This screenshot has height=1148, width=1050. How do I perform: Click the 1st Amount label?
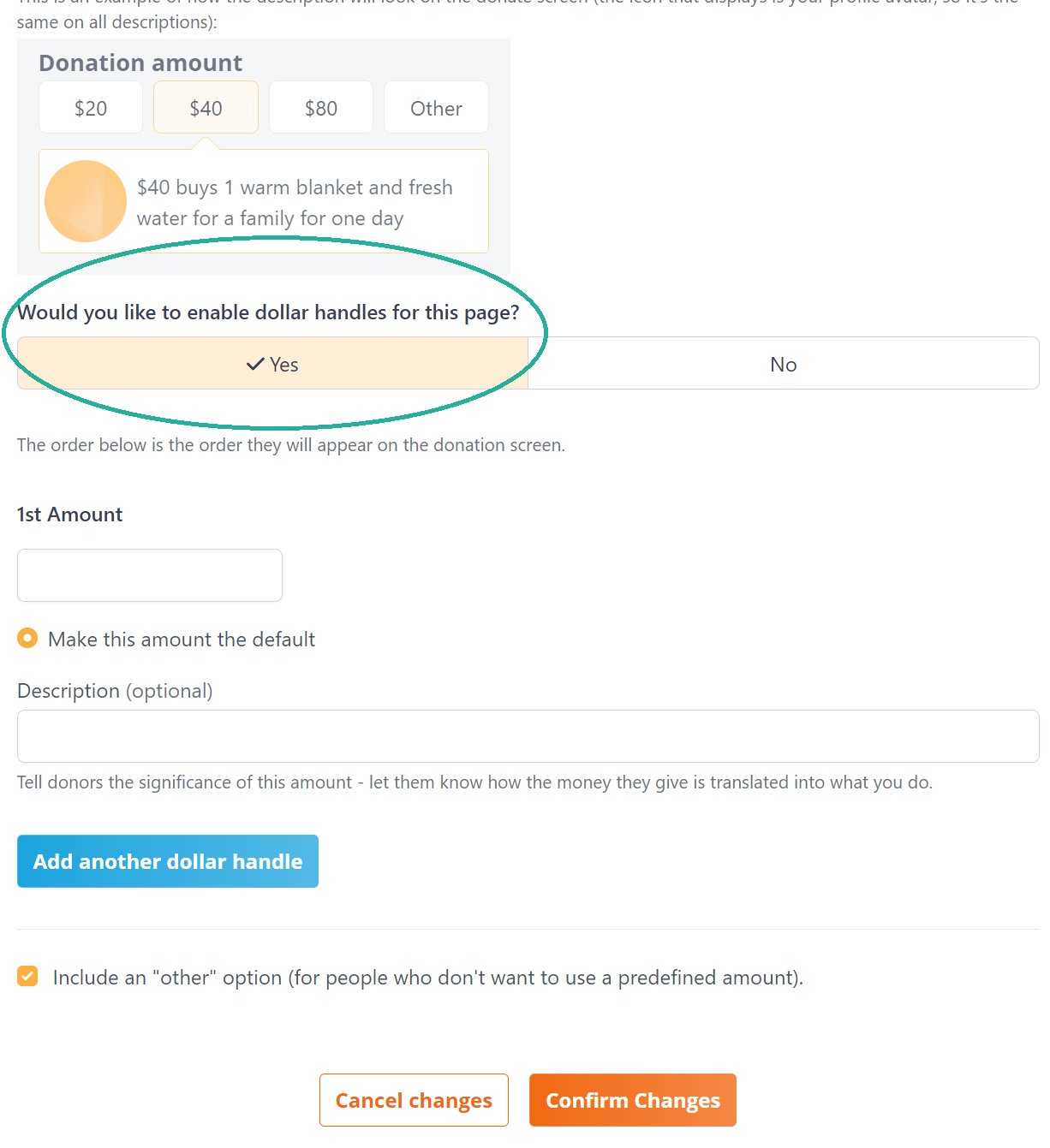[70, 515]
